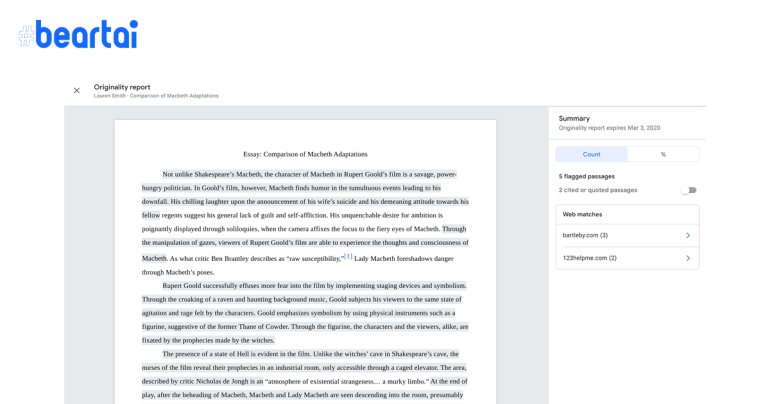The height and width of the screenshot is (404, 770).
Task: Switch to the % percentage tab
Action: click(x=663, y=154)
